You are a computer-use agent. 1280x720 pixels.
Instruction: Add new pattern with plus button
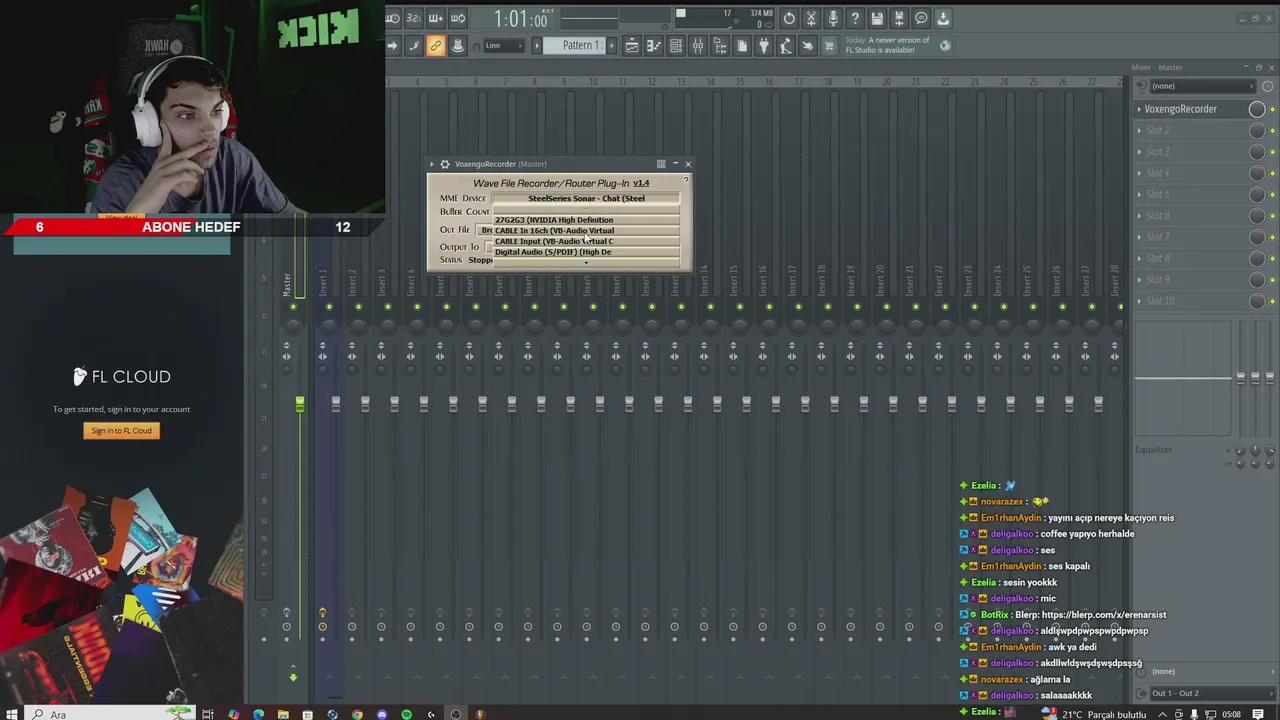611,45
